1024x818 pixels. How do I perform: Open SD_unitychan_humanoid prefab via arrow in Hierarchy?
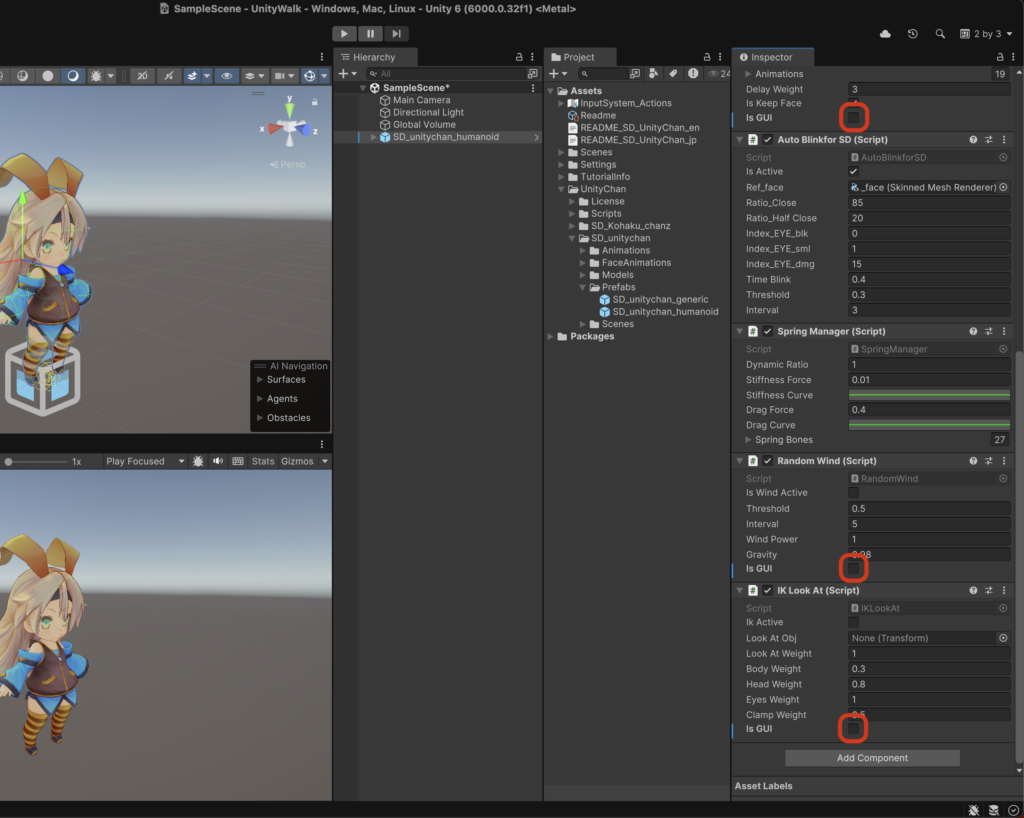536,137
